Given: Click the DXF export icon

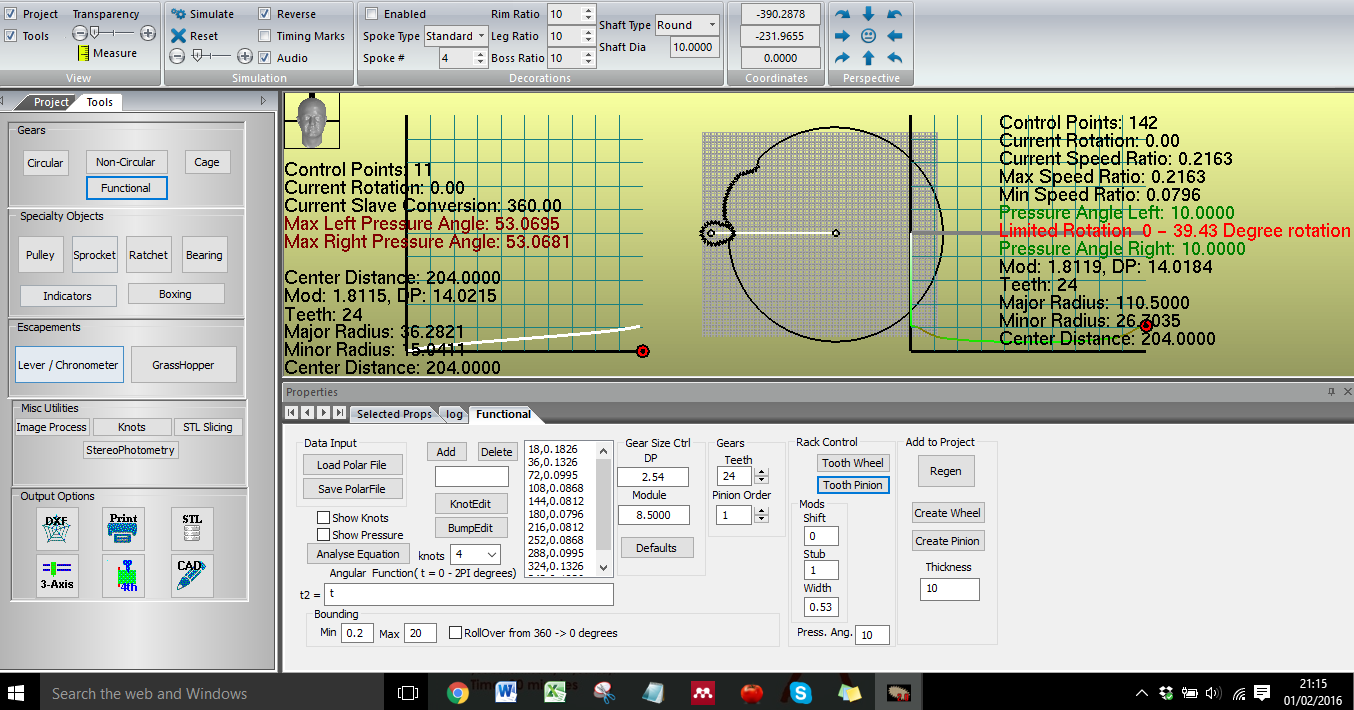Looking at the screenshot, I should 57,529.
